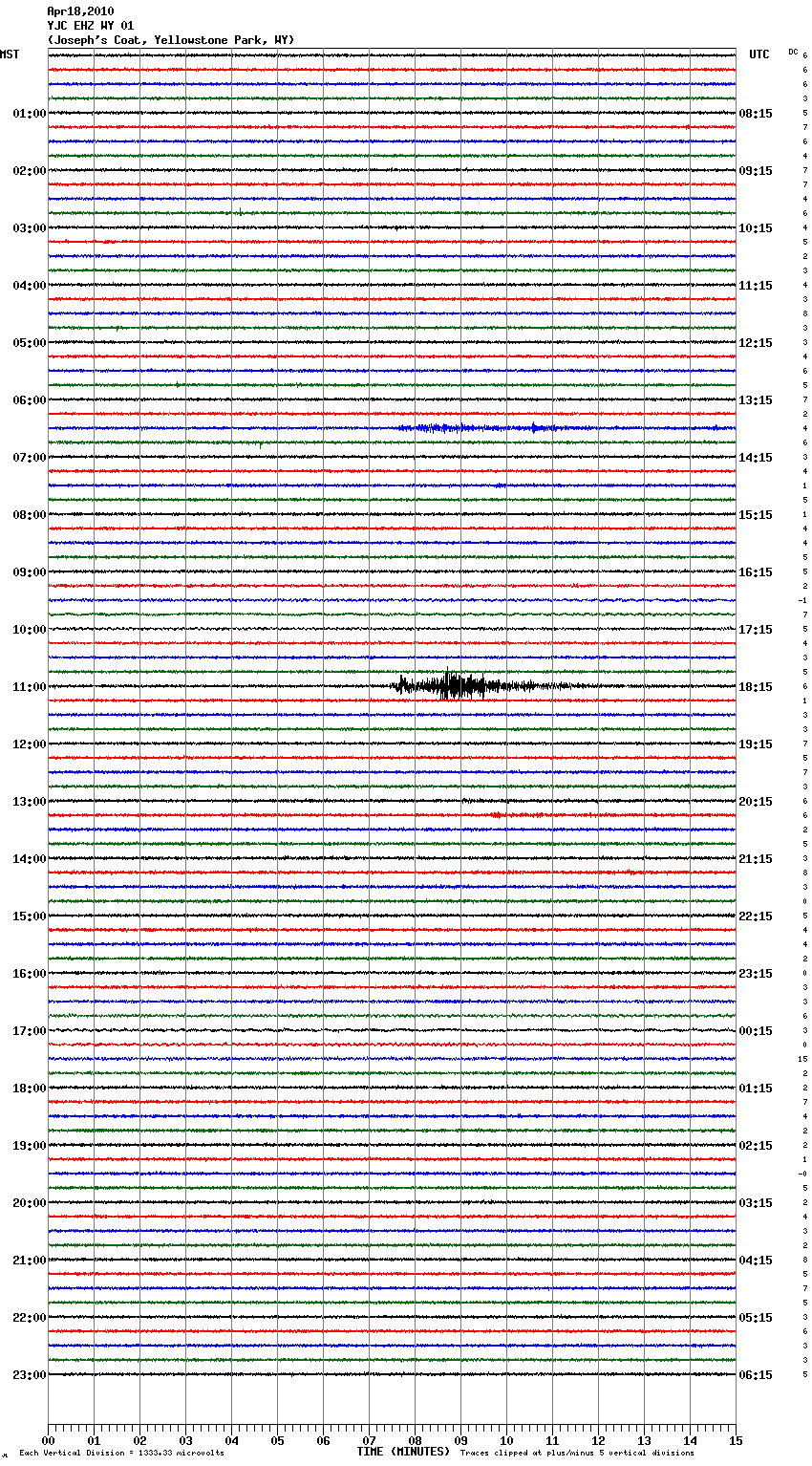Screen dimensions: 812x1466
Task: Select the 15:00 MST time label
Action: 29,916
